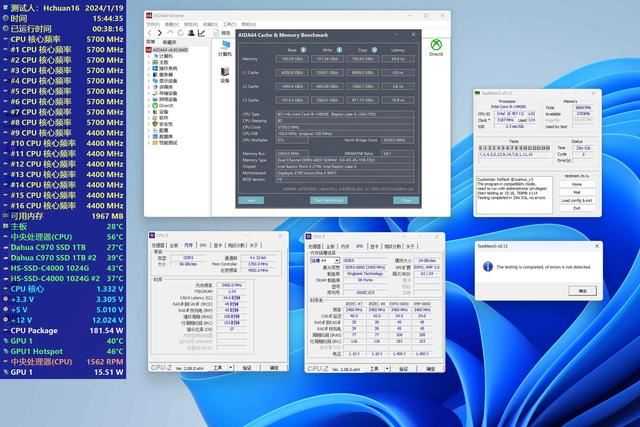The width and height of the screenshot is (640, 427).
Task: Open the 工具 dropdown arrow in CPU-Z SPD window
Action: (x=387, y=369)
